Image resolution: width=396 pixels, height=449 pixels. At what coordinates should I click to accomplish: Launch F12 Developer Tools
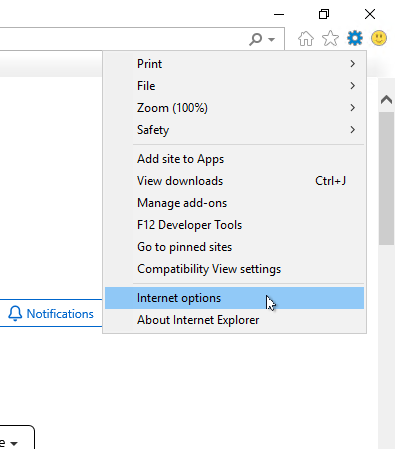click(x=234, y=225)
